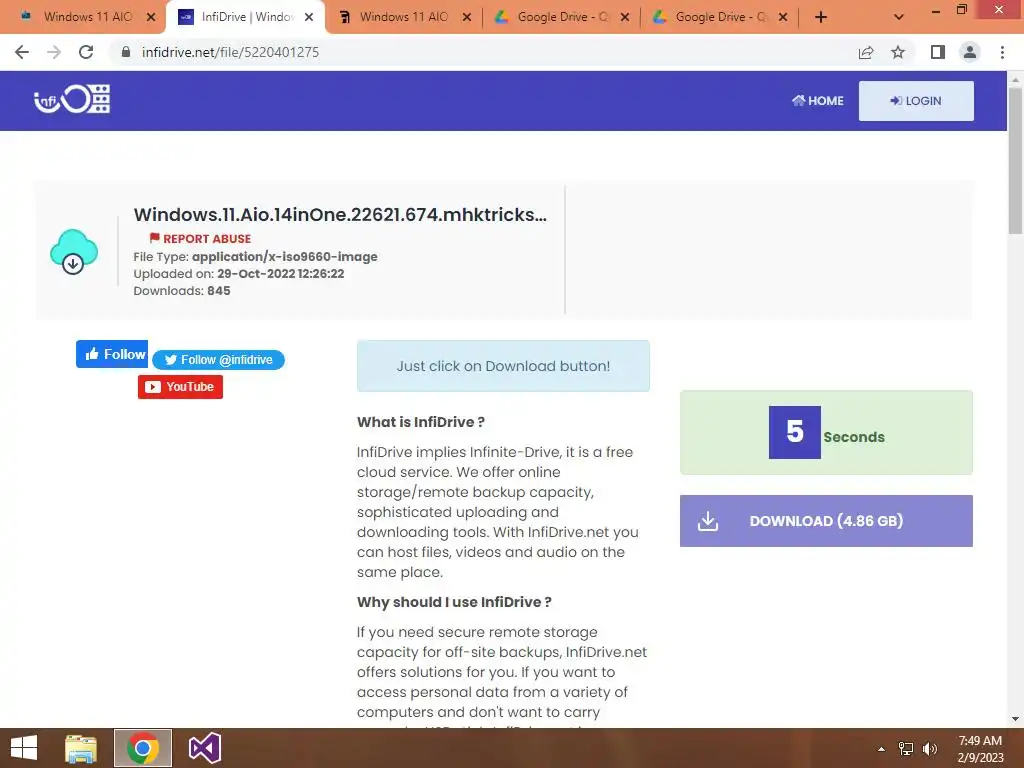Open a new tab with plus button
Screen dimensions: 1024x768
(821, 17)
